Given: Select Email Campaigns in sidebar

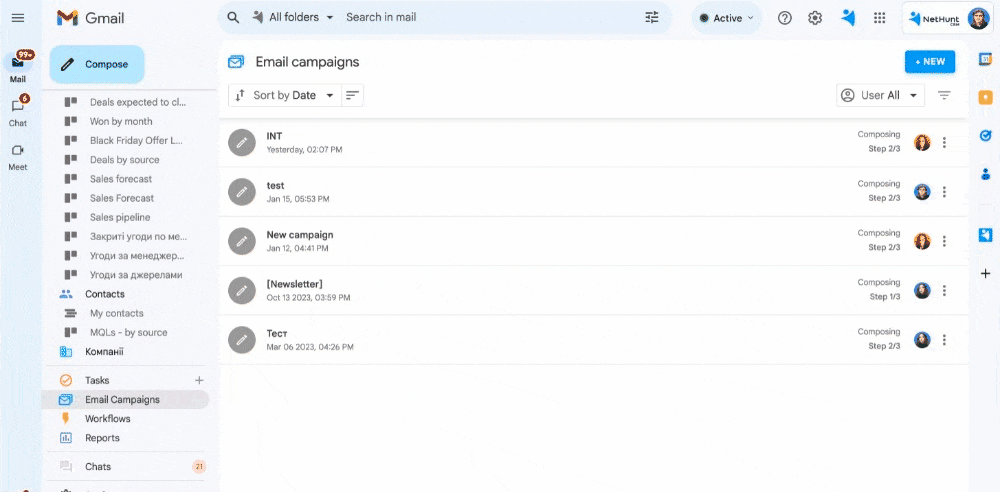Looking at the screenshot, I should (x=126, y=399).
